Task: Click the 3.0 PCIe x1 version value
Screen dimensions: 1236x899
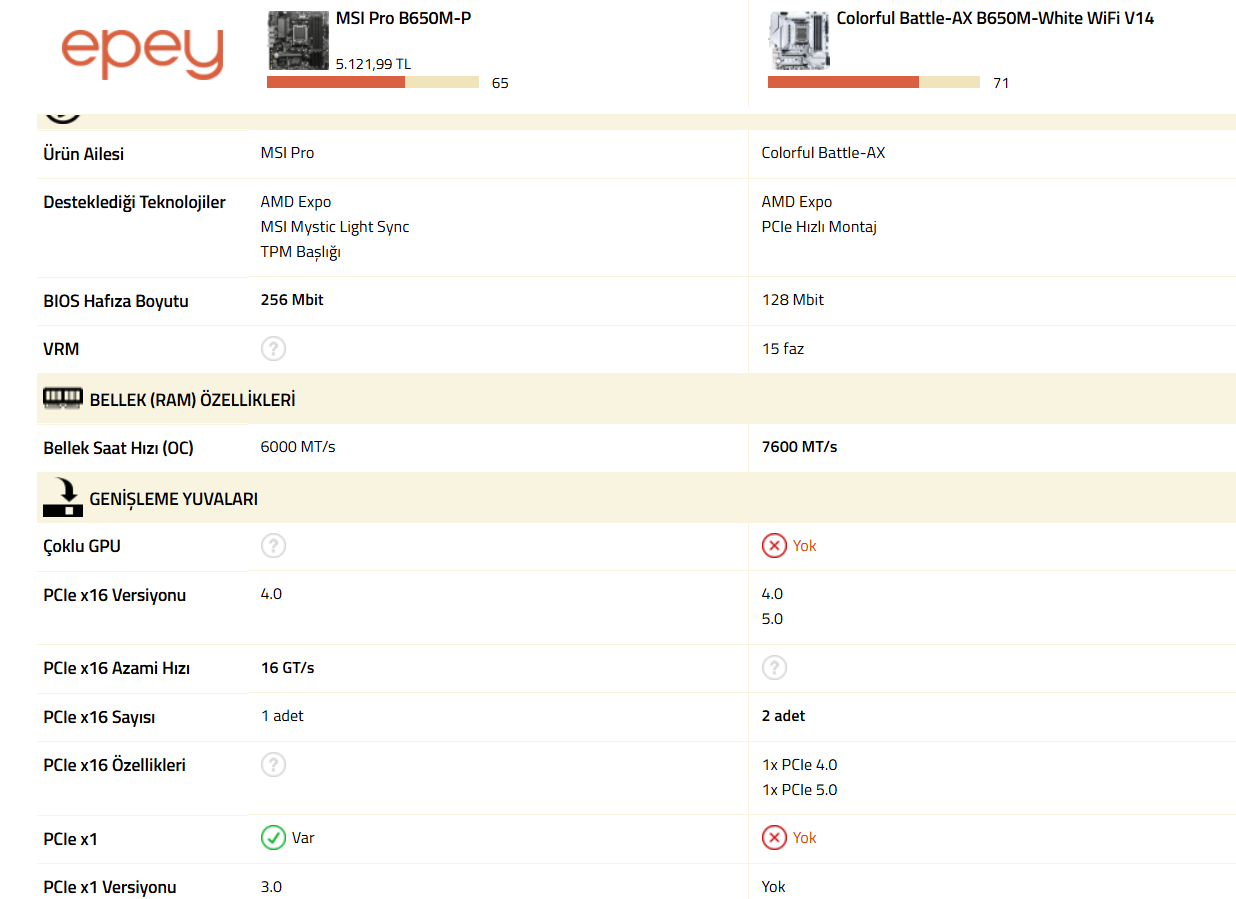Action: 271,887
